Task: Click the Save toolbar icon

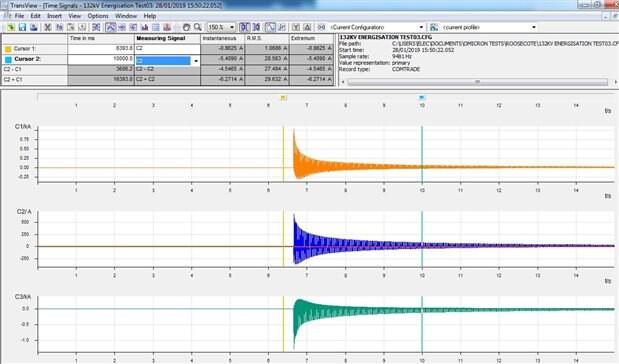Action: point(22,27)
